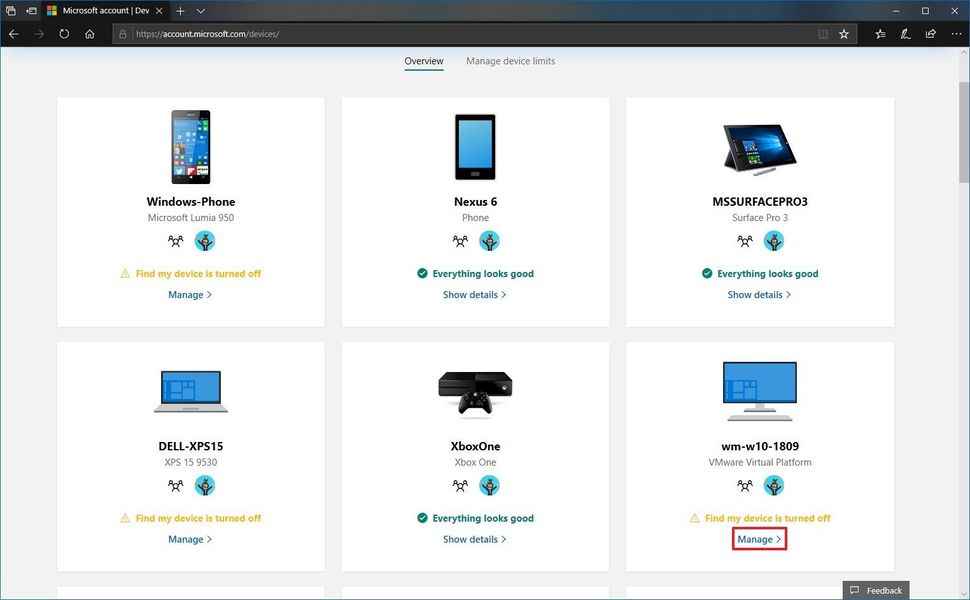Open the Feedback button
The image size is (970, 600).
[x=875, y=590]
